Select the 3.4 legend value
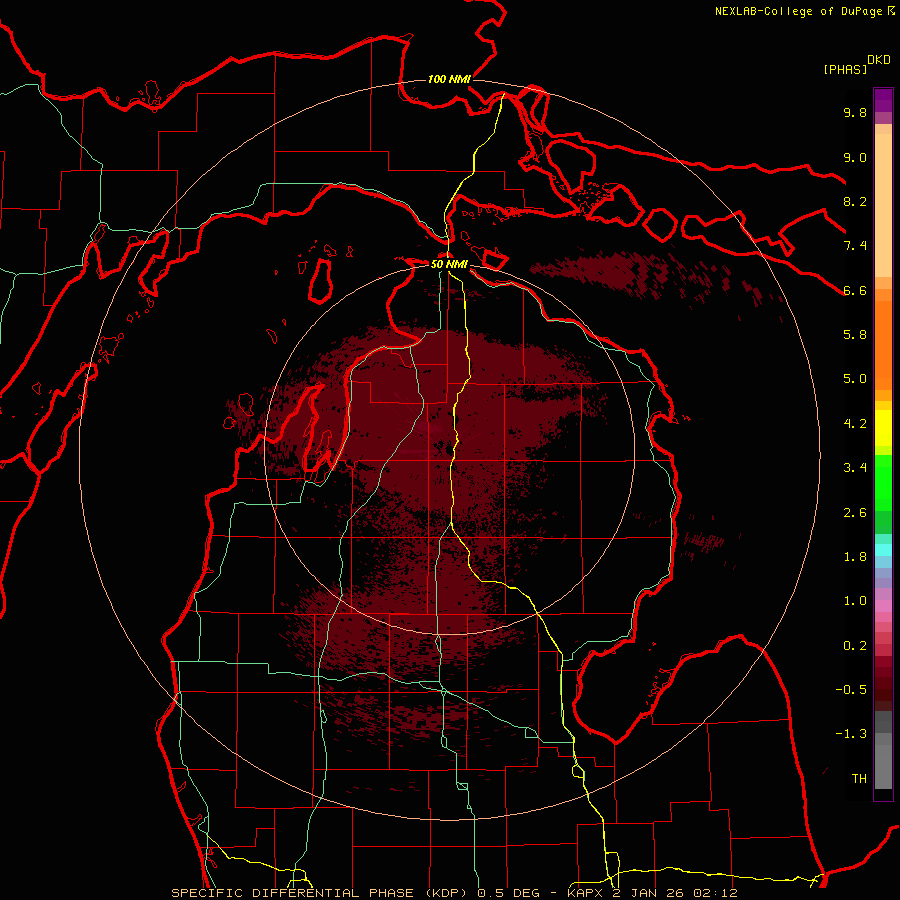Viewport: 900px width, 900px height. coord(855,467)
